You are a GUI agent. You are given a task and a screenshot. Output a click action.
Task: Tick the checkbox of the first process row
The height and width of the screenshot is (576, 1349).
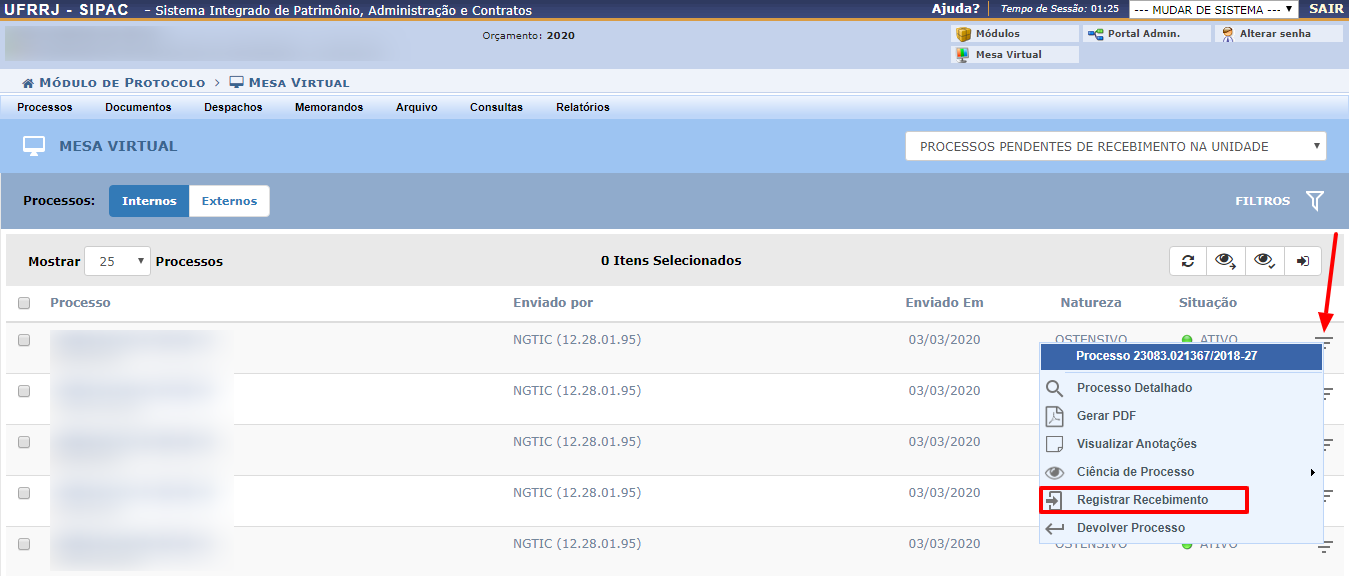(24, 340)
